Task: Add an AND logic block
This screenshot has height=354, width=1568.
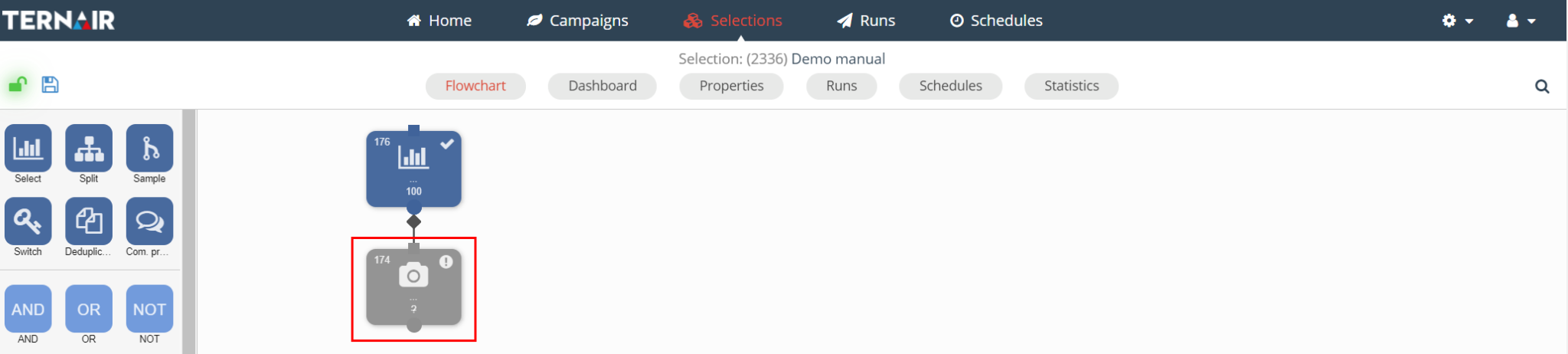Action: click(28, 309)
